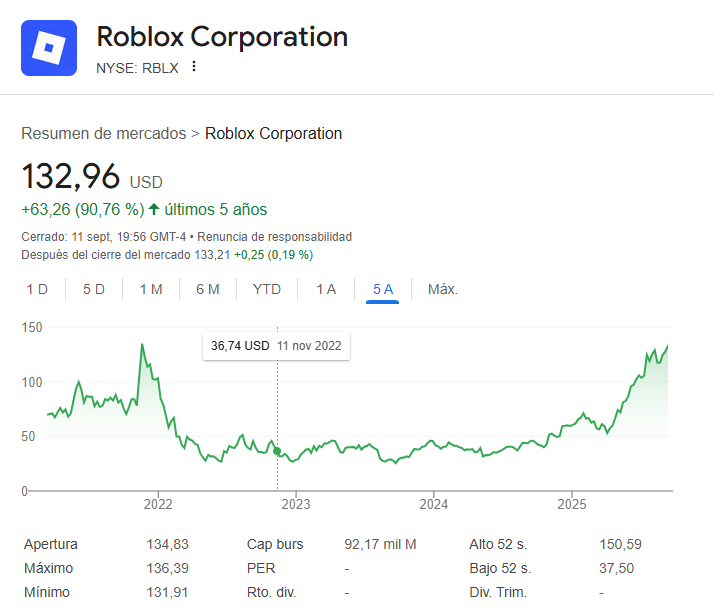Screen dimensions: 714x613
Task: Click the Bajo 52 s. label
Action: click(x=500, y=568)
